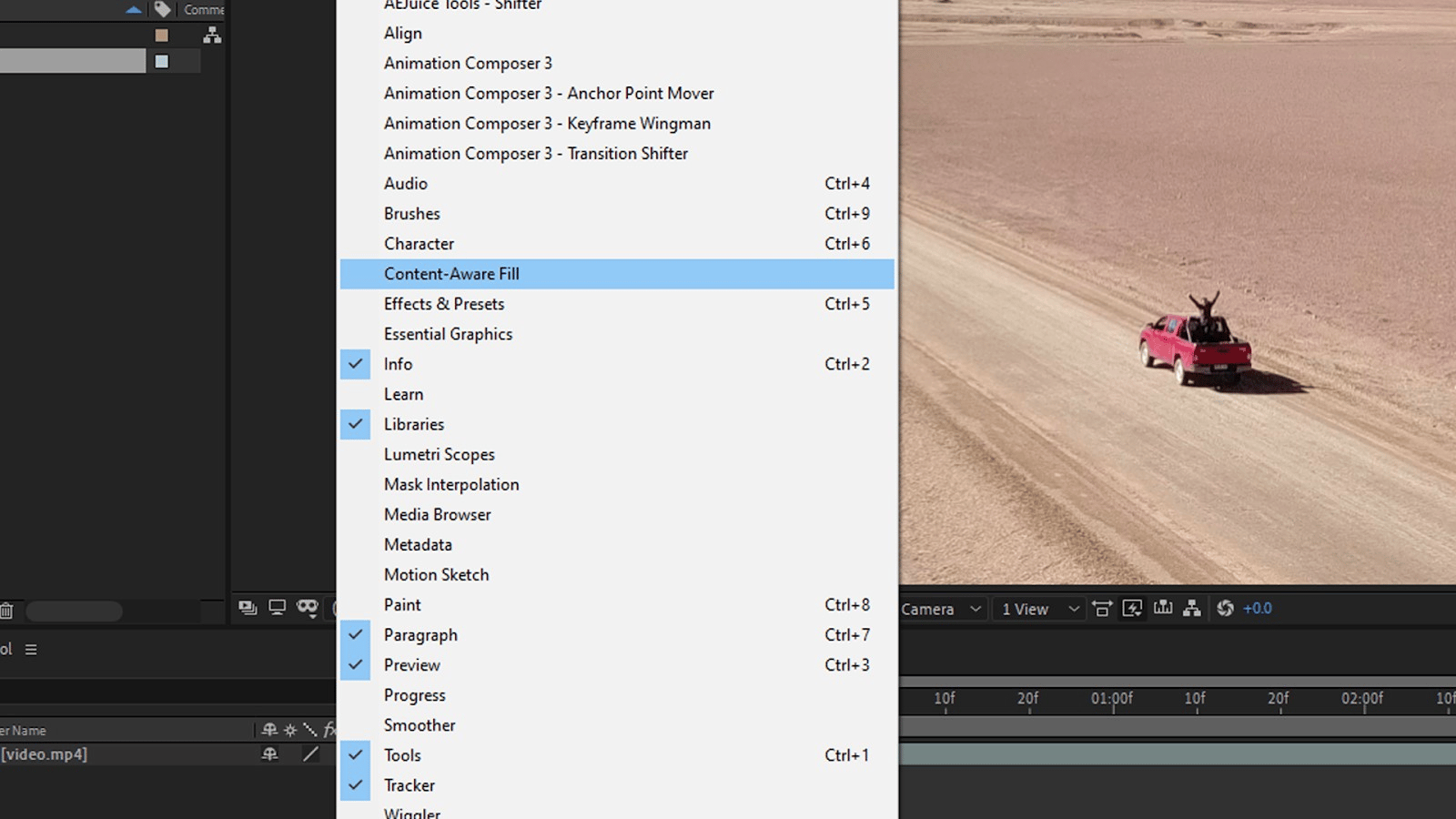Toggle shy switch for video.mp4 layer
Screen dimensions: 1456x819
(269, 754)
